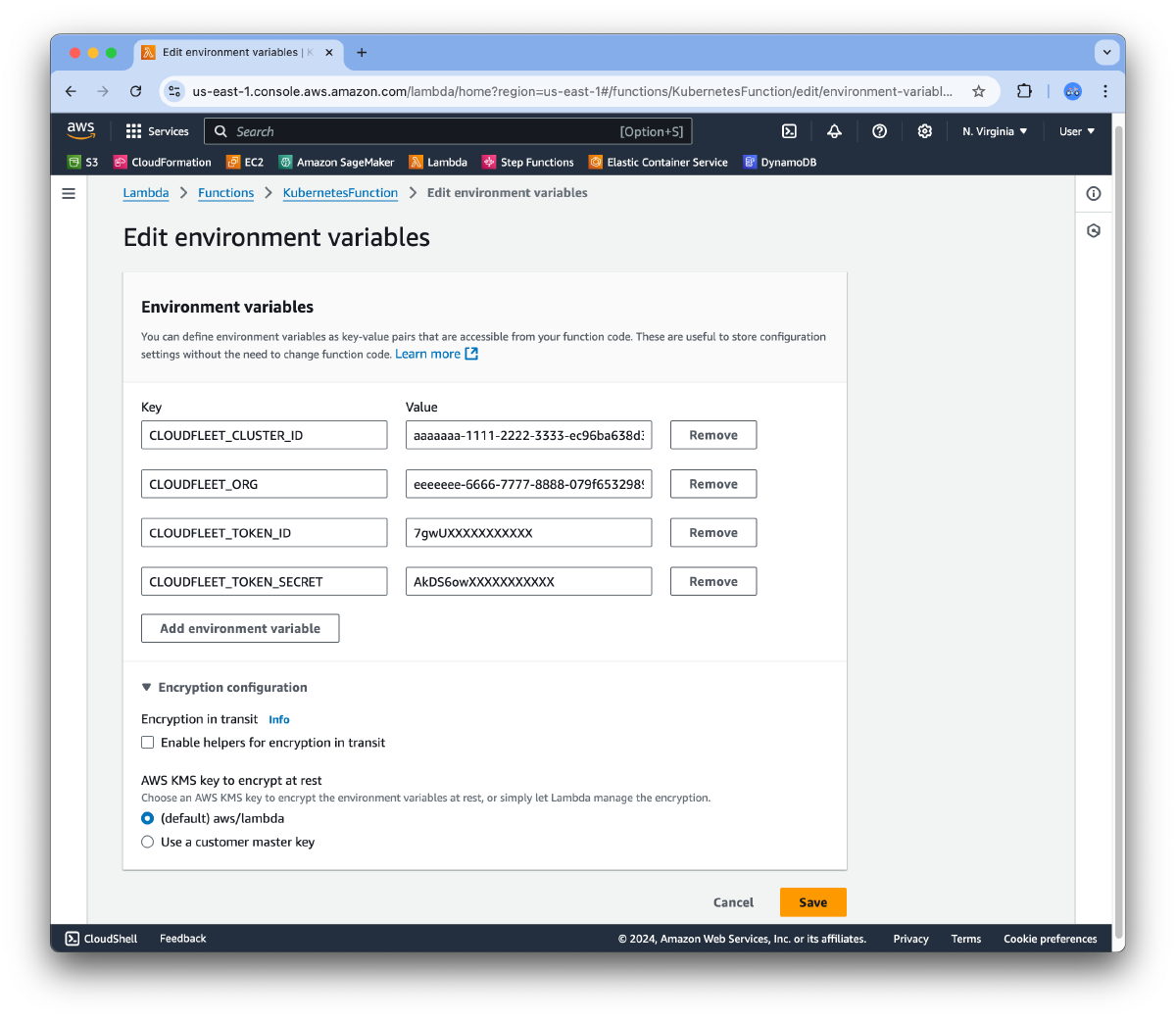Screen dimensions: 1176x1019
Task: Open Elastic Container Service shortcut
Action: tap(659, 163)
